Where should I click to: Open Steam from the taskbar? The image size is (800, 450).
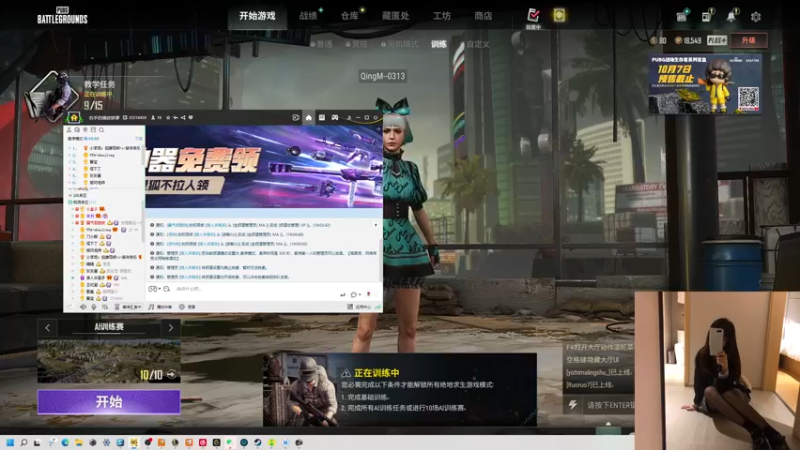258,442
